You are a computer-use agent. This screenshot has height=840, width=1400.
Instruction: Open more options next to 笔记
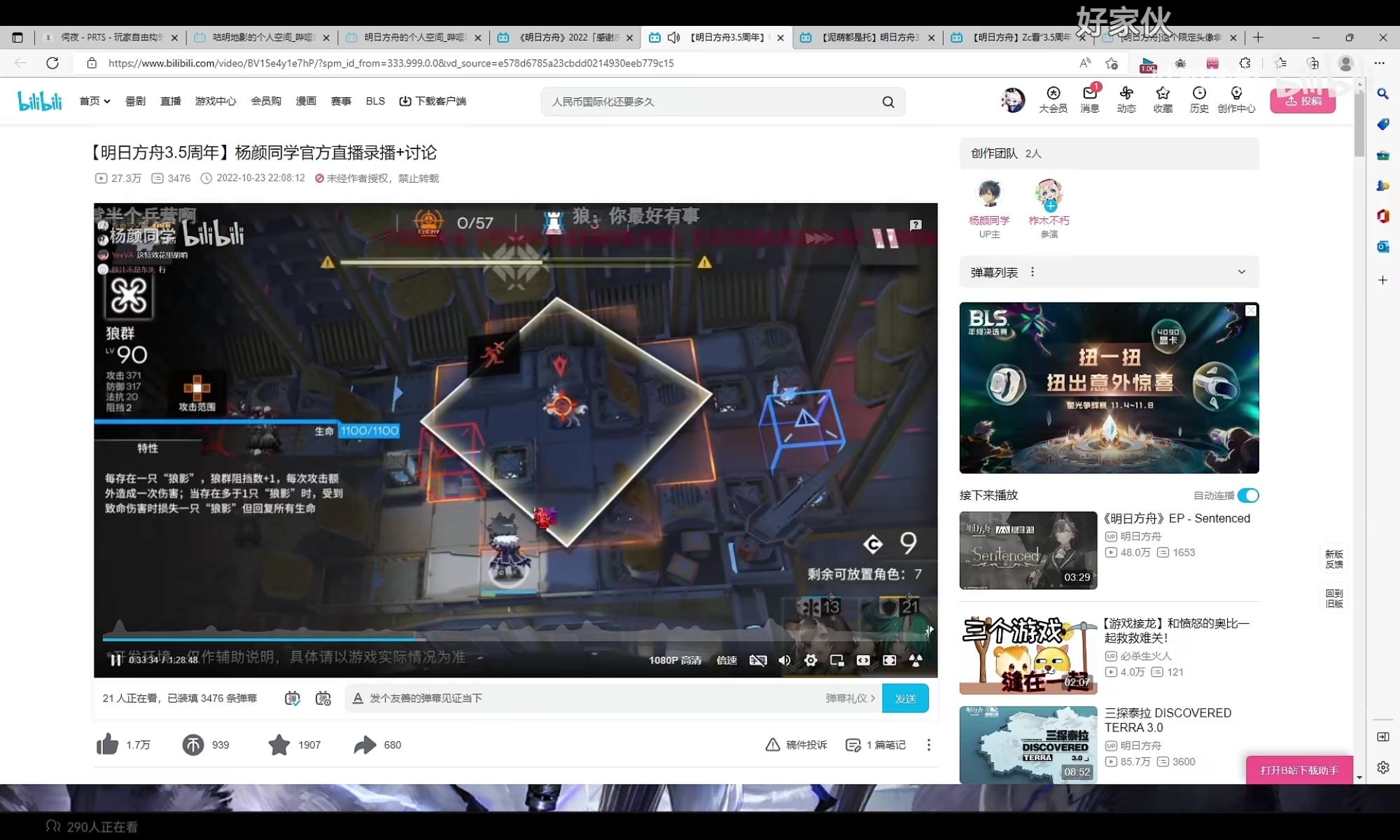(x=929, y=745)
